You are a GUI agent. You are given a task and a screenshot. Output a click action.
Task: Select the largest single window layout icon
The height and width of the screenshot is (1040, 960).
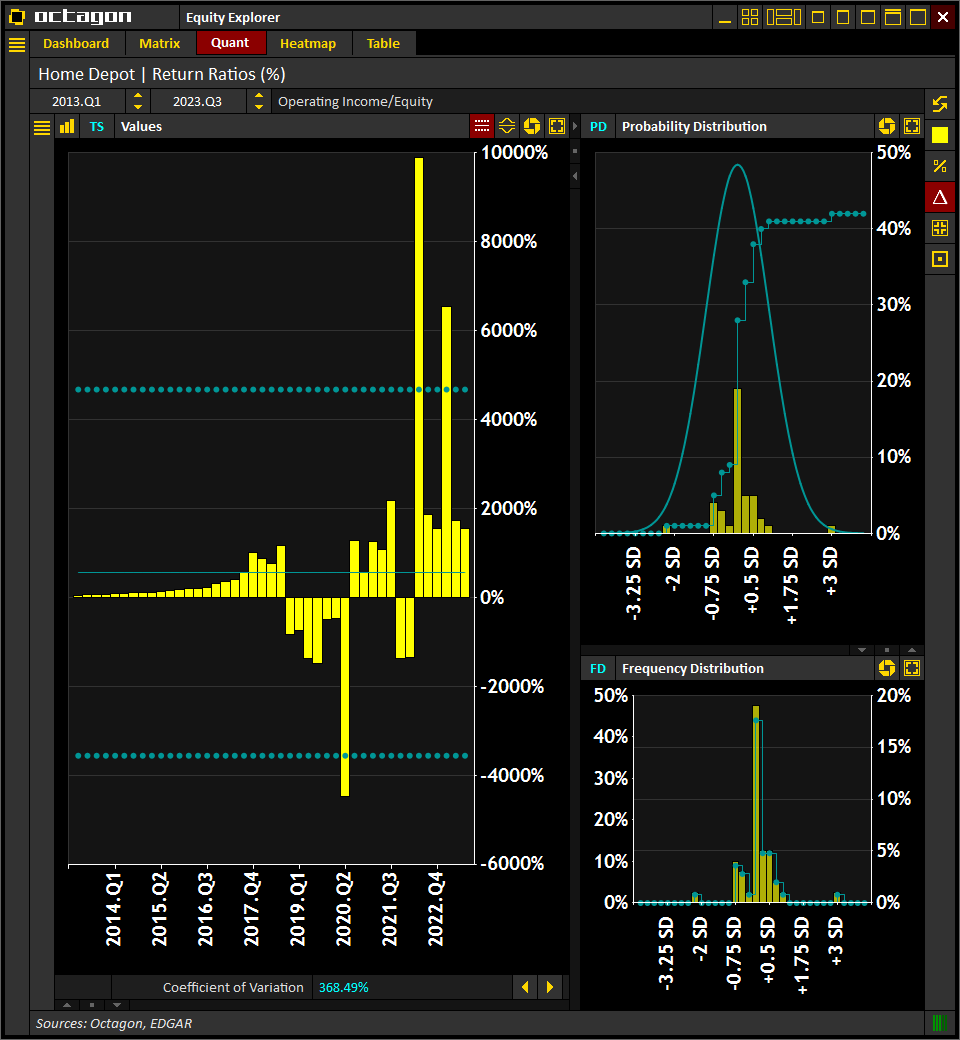pyautogui.click(x=918, y=17)
